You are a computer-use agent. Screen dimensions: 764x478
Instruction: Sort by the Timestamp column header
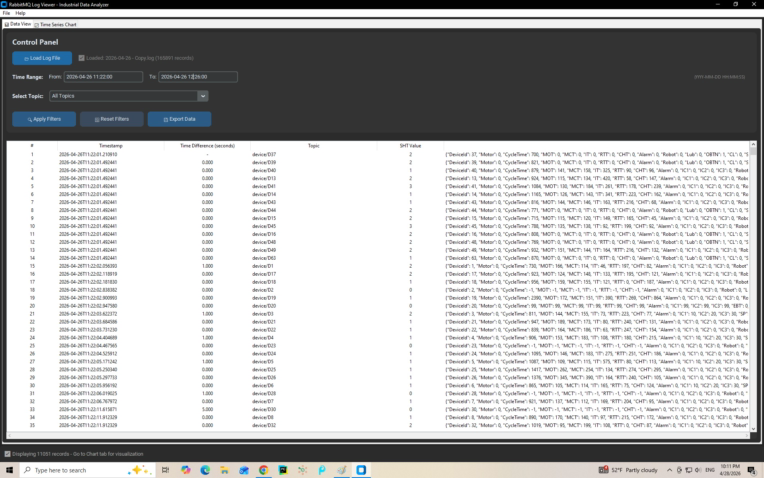(111, 146)
